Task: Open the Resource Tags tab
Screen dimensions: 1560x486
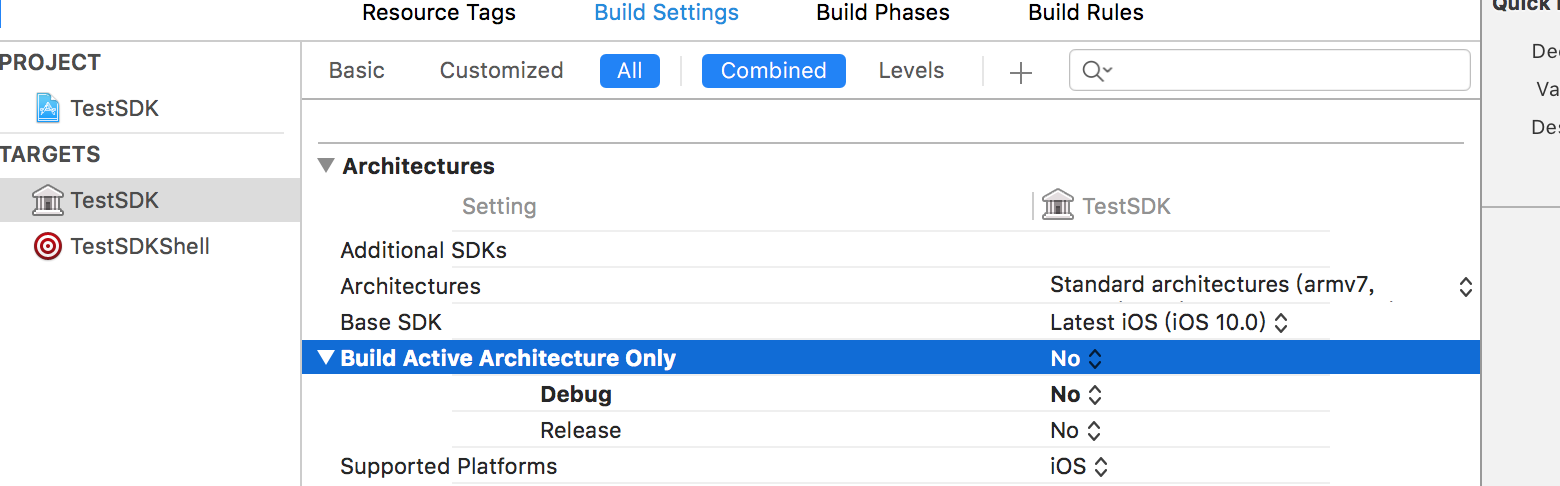Action: tap(439, 13)
